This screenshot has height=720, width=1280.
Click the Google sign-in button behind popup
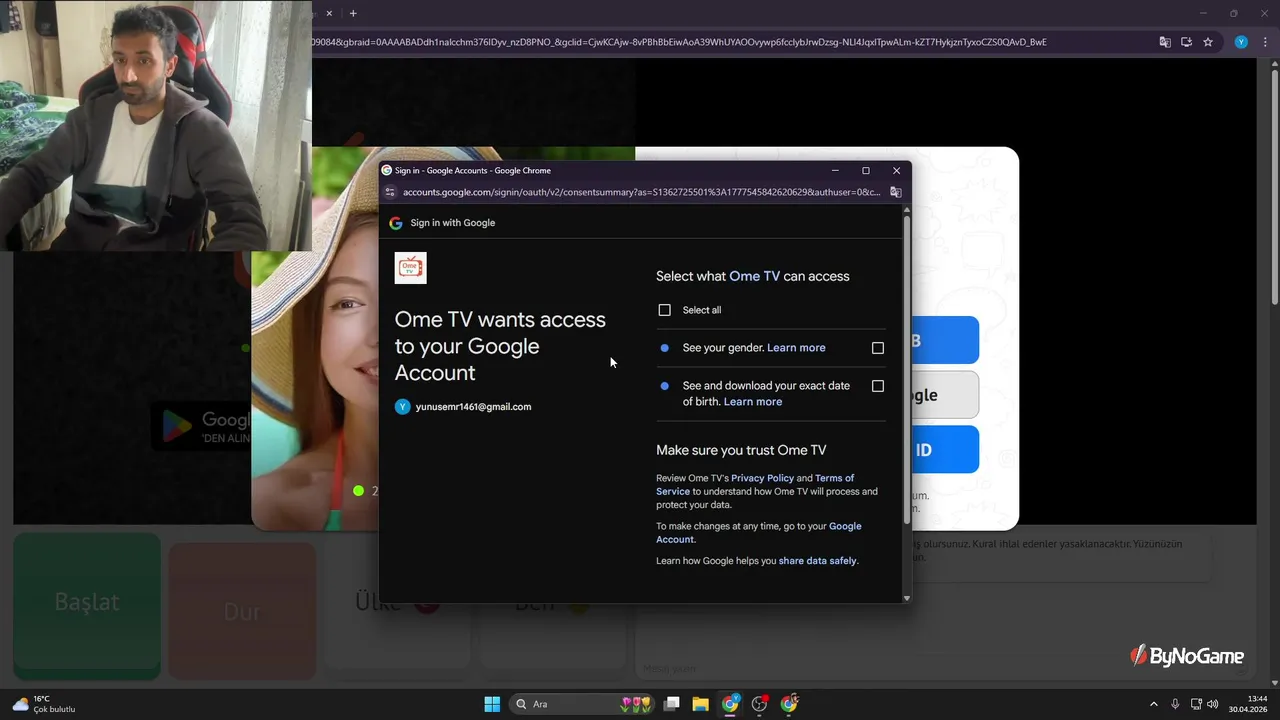pos(944,395)
